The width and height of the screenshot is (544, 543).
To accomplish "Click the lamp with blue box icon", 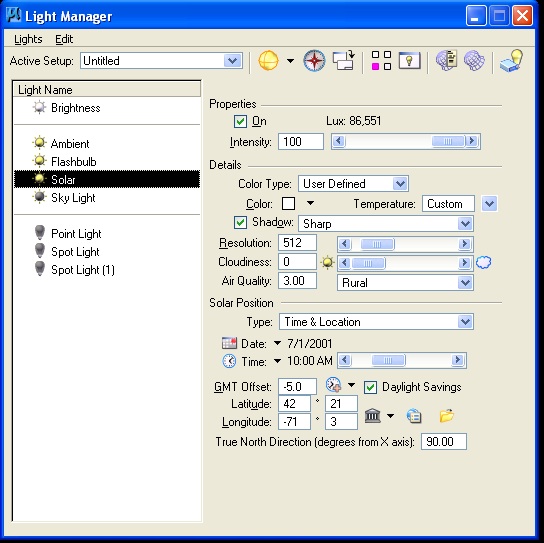I will (511, 61).
